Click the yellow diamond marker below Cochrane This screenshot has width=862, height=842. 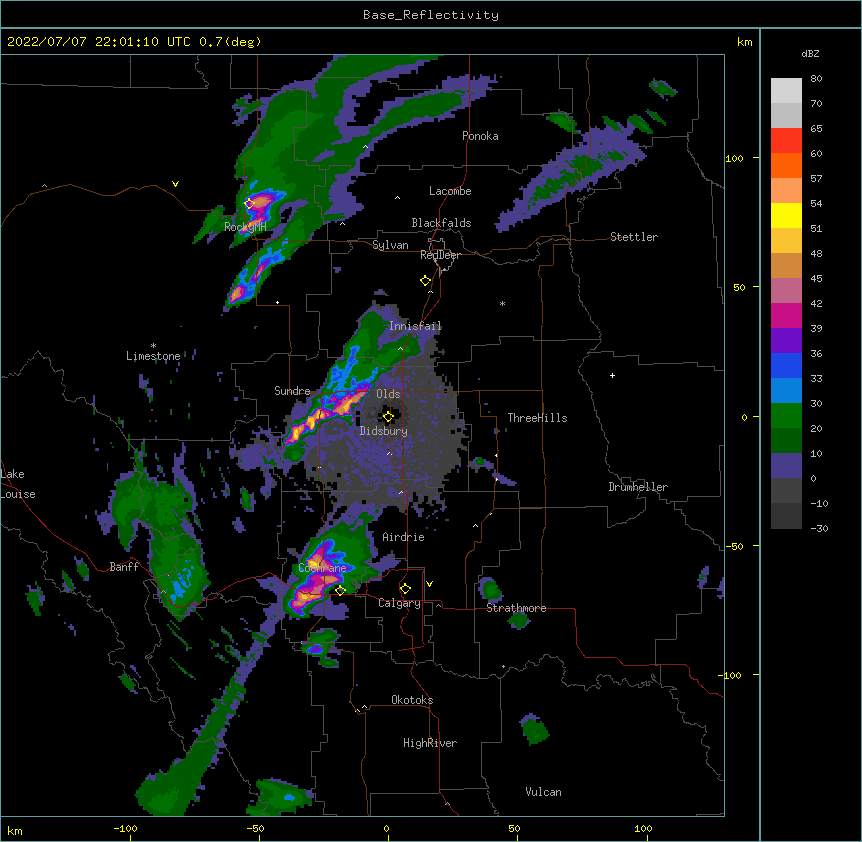(x=340, y=591)
